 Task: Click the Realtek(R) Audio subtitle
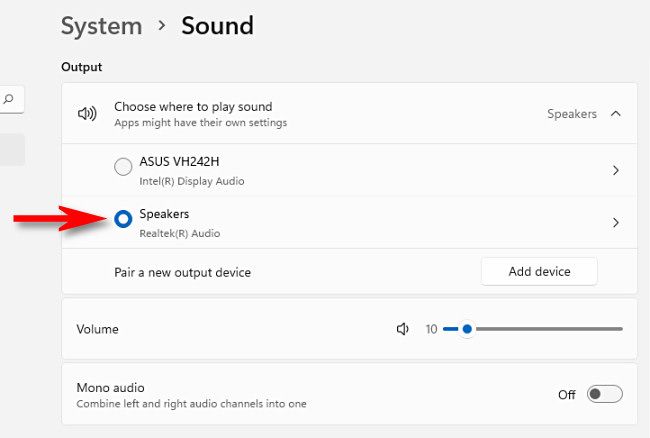click(179, 233)
